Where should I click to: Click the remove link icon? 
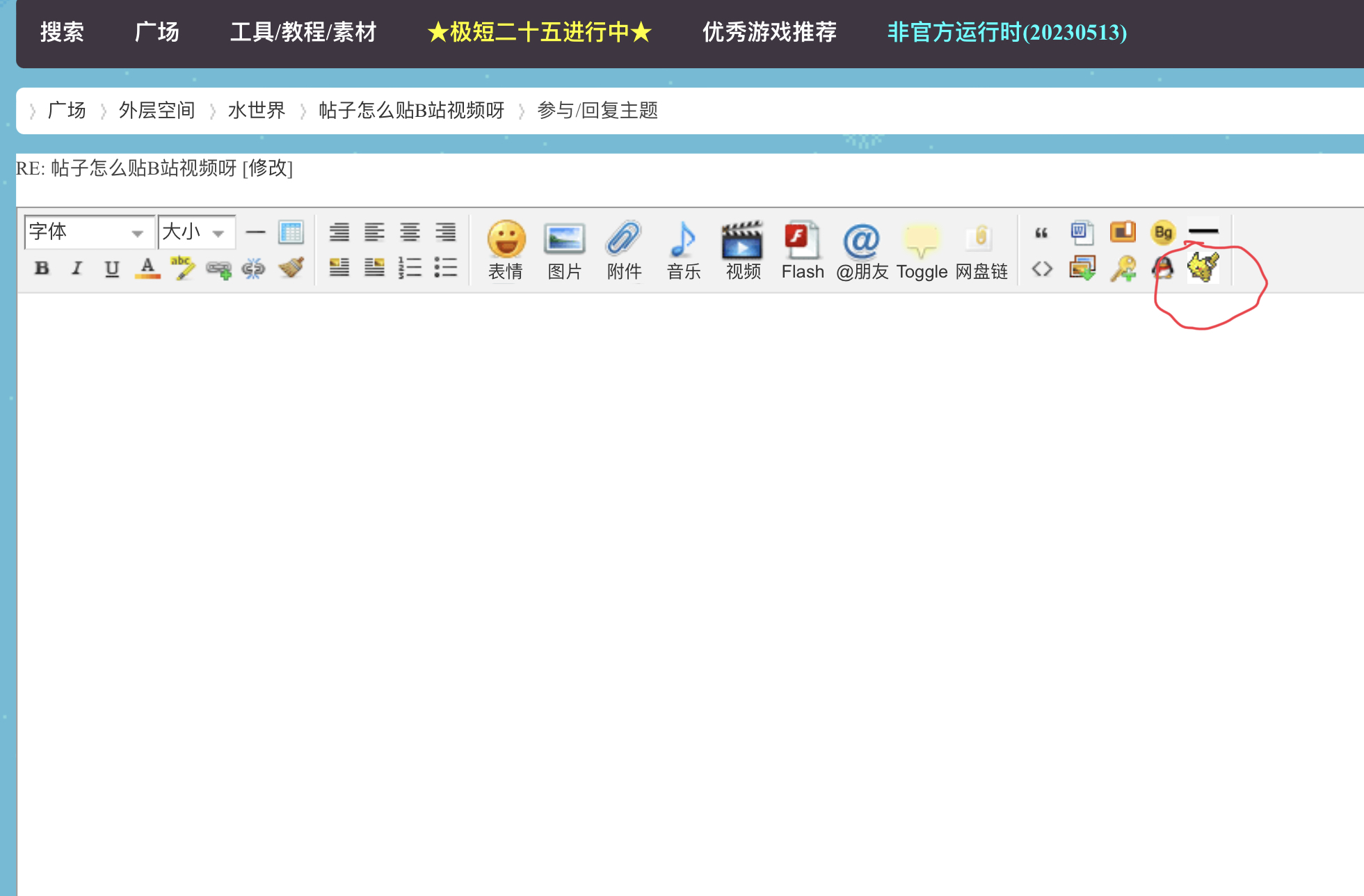[253, 269]
